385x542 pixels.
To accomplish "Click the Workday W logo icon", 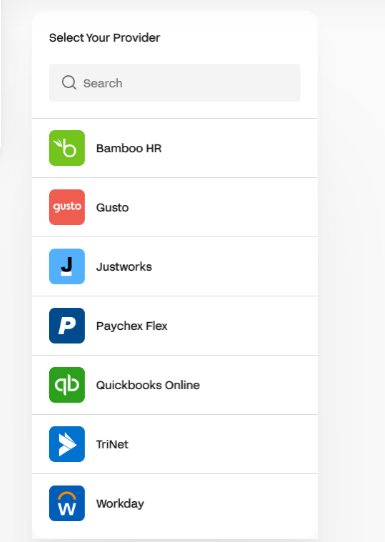I will [67, 503].
